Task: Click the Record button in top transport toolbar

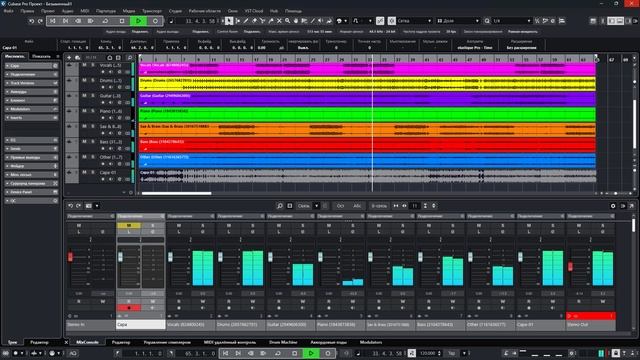Action: 155,21
